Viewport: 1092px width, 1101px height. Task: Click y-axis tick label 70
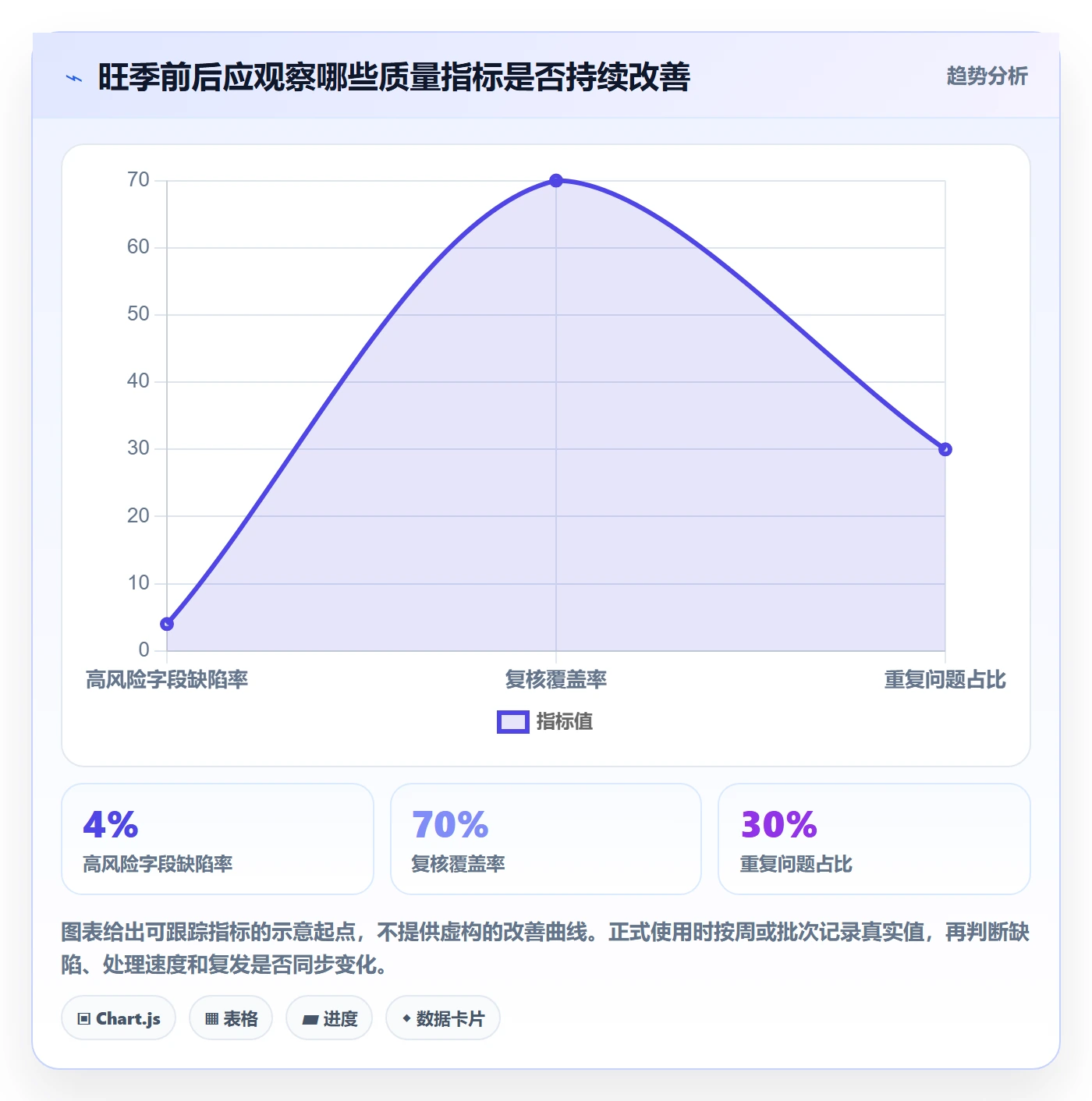click(x=138, y=180)
